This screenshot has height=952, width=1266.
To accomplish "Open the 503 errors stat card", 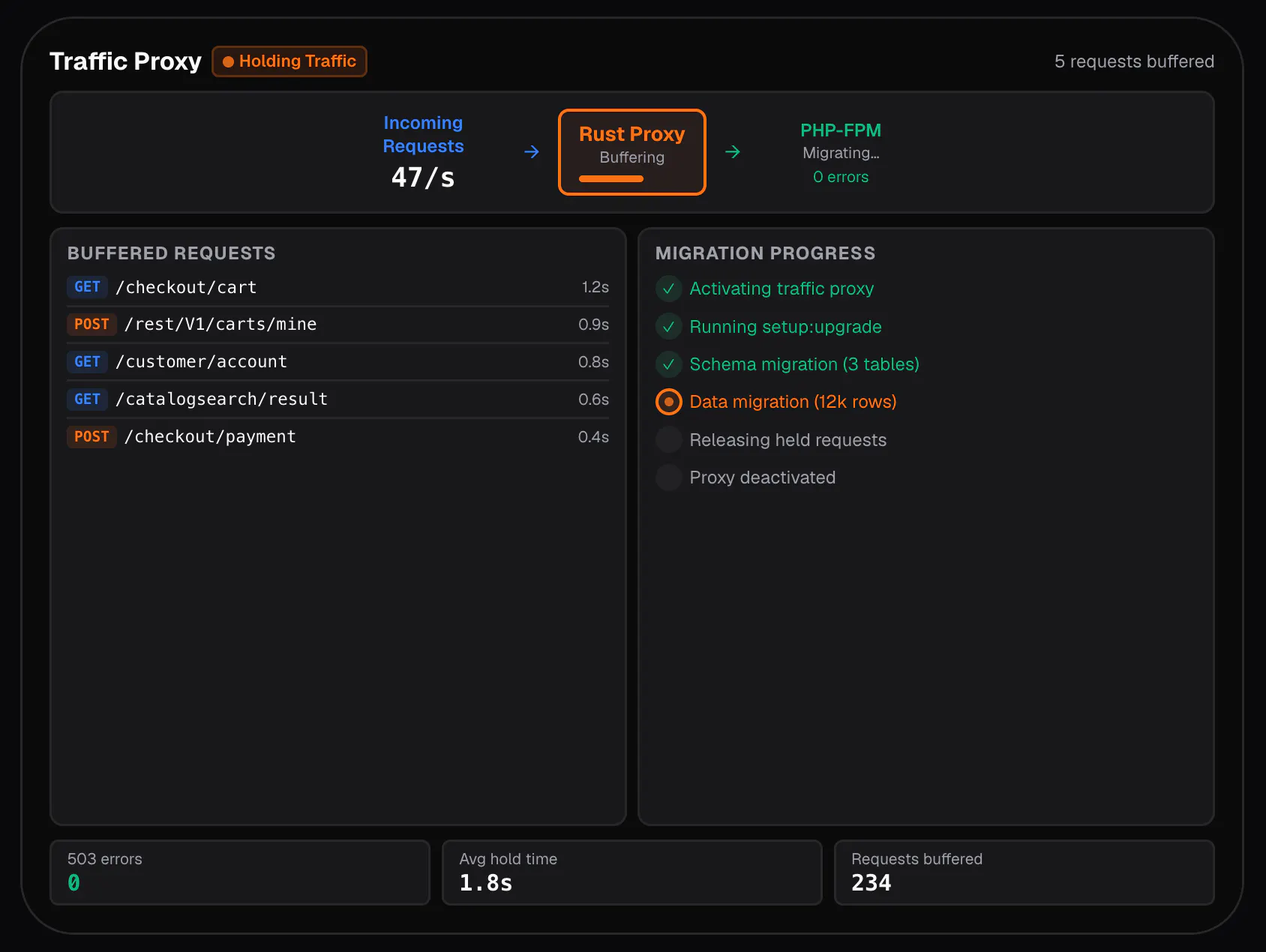I will coord(240,873).
